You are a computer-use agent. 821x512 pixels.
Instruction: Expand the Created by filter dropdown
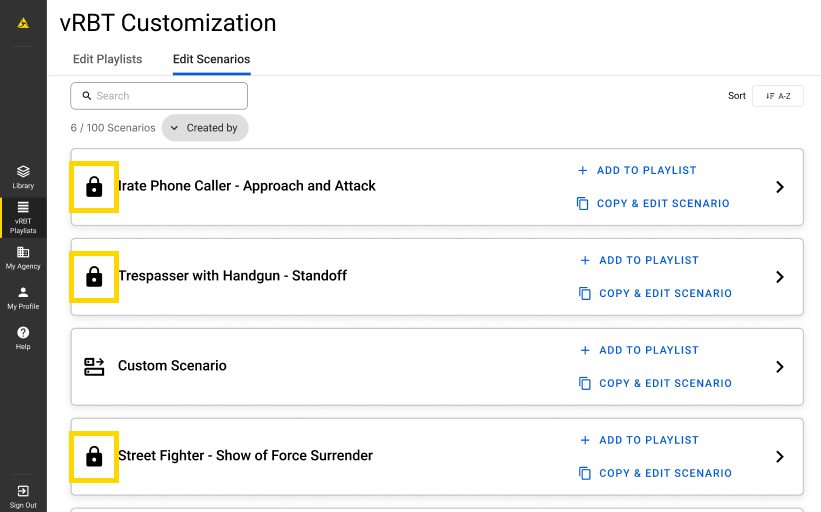point(205,128)
